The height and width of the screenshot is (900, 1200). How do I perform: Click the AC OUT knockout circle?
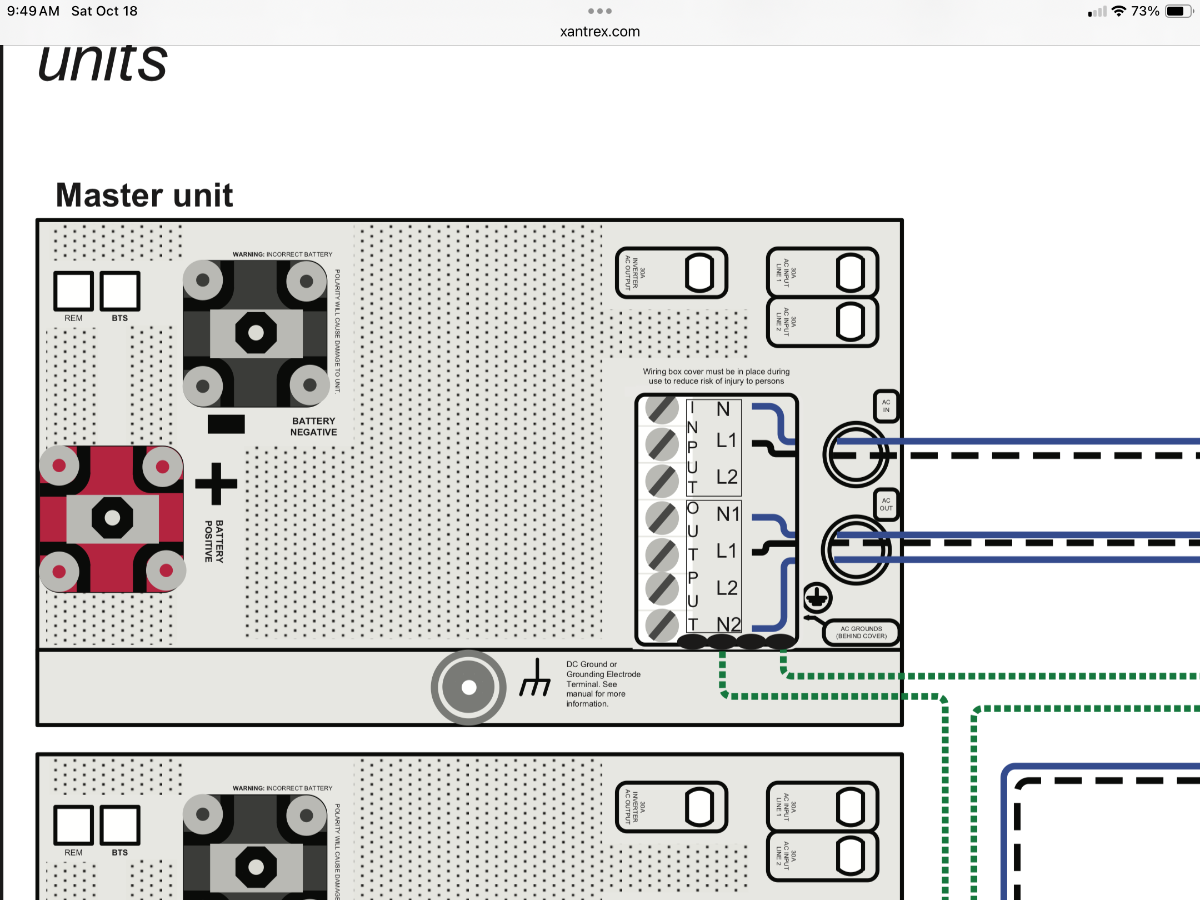click(856, 549)
